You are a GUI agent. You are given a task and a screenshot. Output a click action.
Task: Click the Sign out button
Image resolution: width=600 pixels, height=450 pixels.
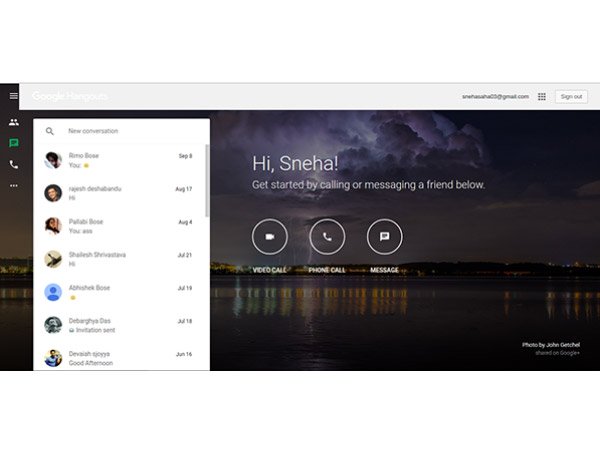(x=571, y=97)
